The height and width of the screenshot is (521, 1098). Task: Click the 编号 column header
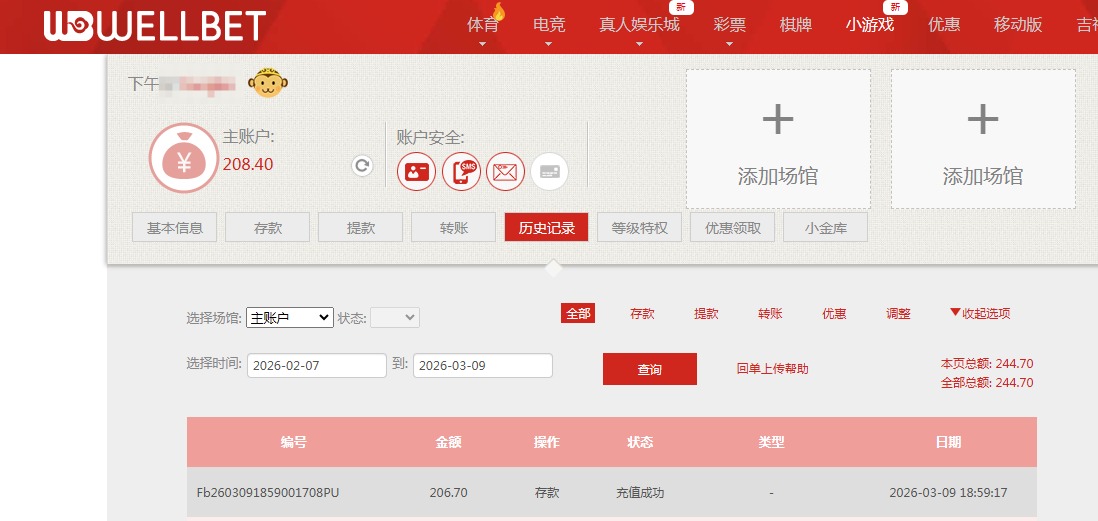pos(293,442)
